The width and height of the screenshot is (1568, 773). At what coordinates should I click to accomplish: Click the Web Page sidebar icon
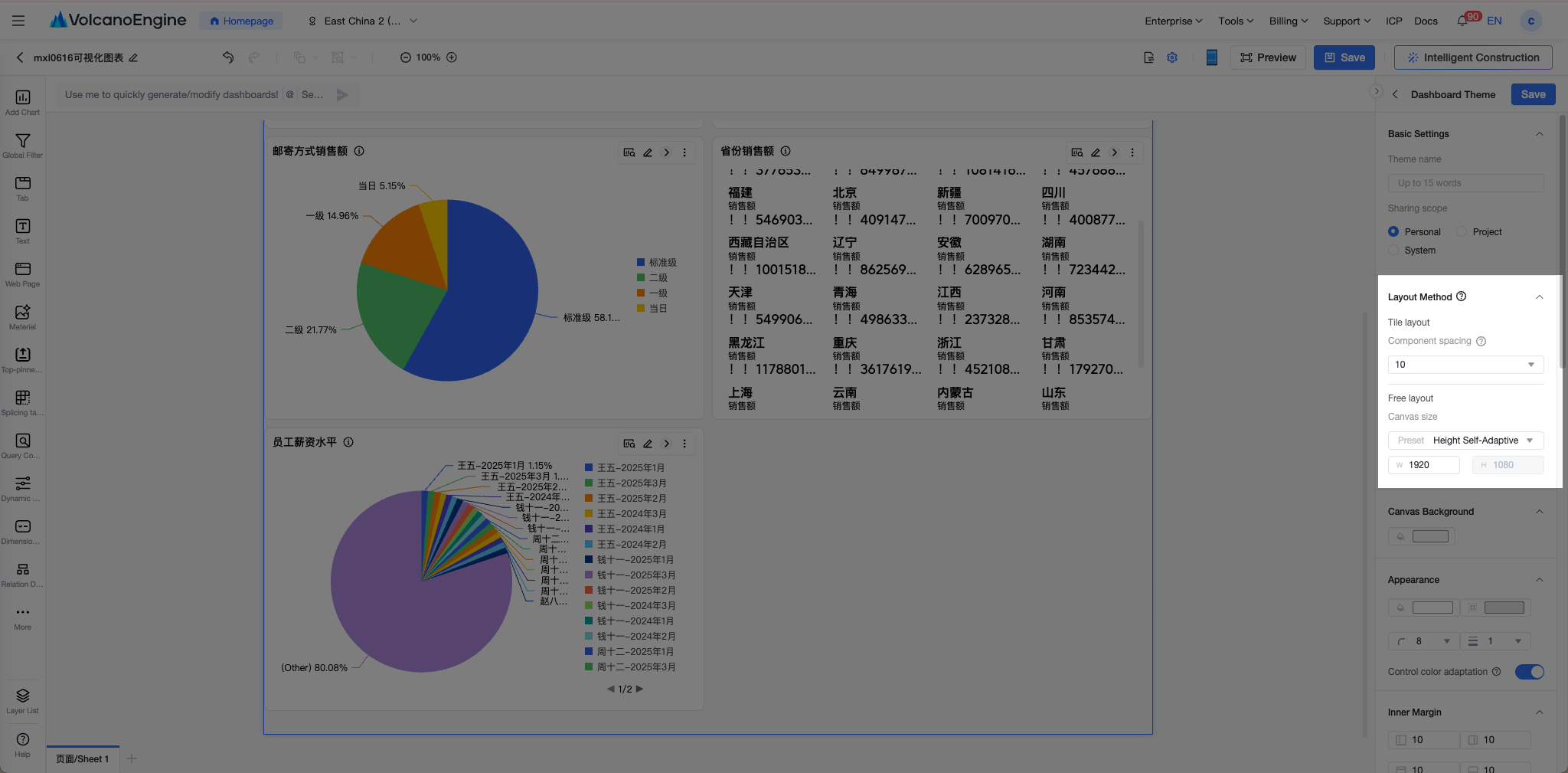[x=22, y=273]
